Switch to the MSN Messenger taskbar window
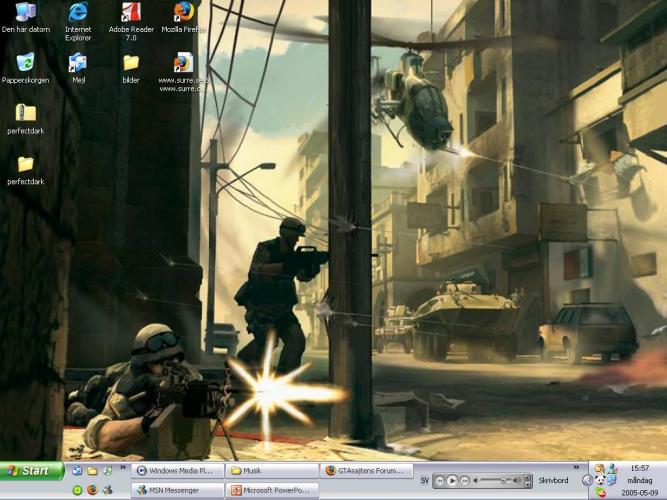Viewport: 667px width, 500px height. (x=177, y=490)
